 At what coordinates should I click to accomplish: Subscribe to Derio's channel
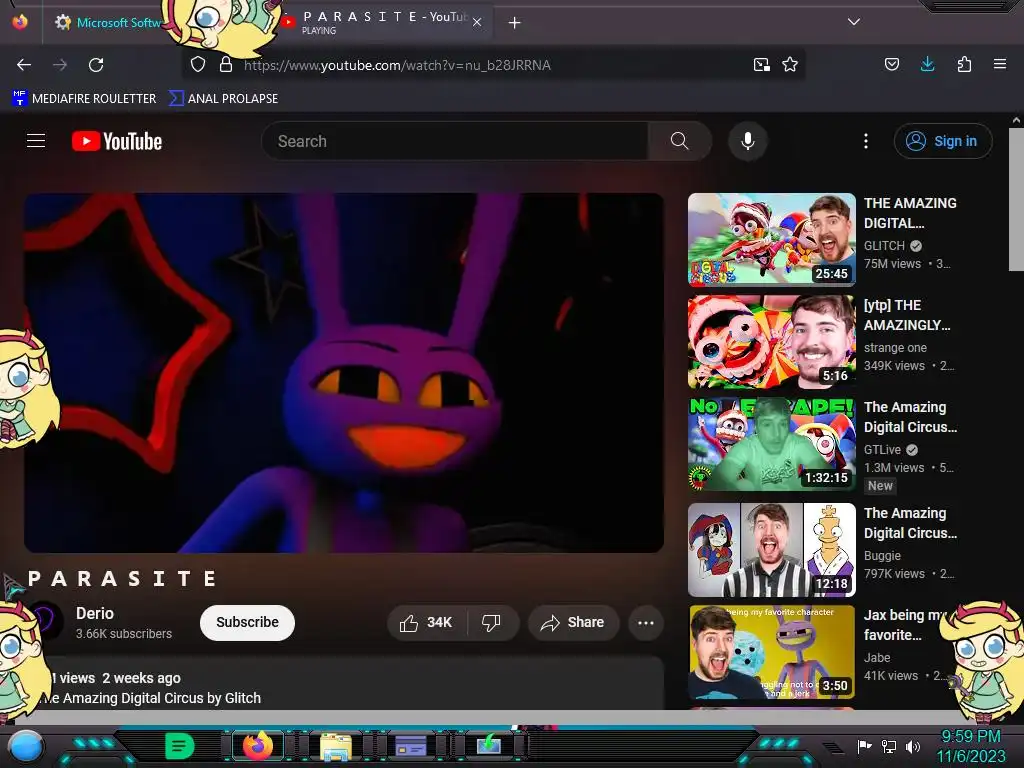248,622
